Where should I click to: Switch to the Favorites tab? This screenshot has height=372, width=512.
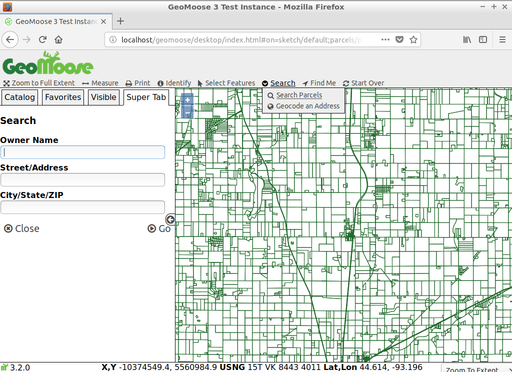coord(63,97)
